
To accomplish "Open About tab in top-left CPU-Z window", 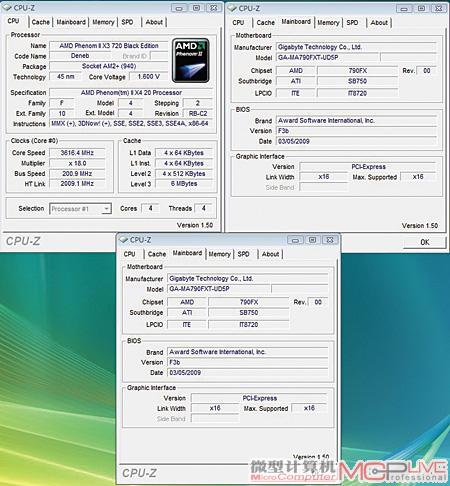I will point(154,22).
